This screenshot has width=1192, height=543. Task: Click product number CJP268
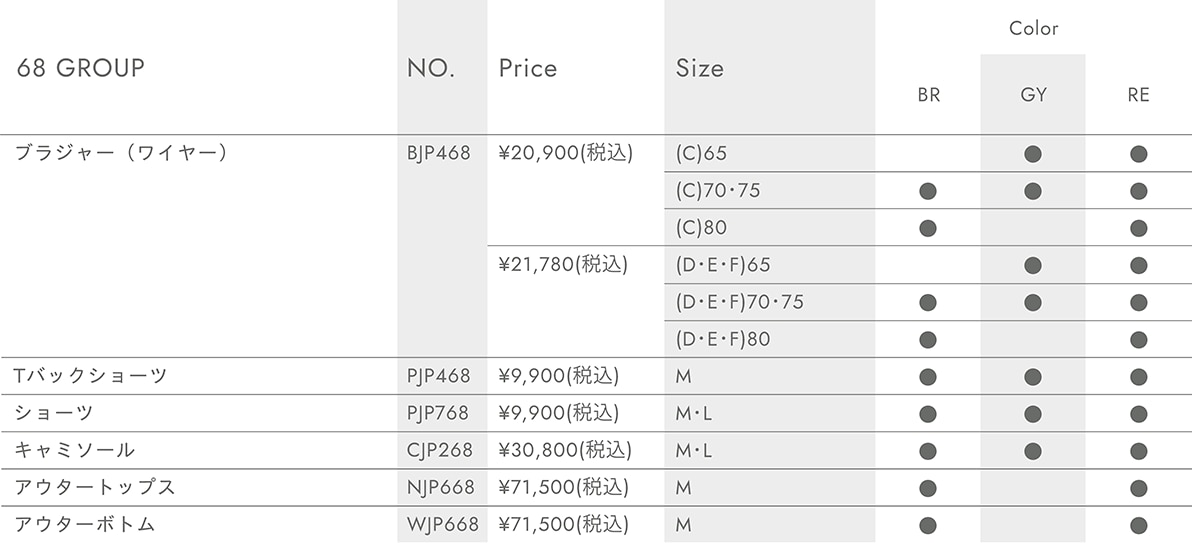439,450
